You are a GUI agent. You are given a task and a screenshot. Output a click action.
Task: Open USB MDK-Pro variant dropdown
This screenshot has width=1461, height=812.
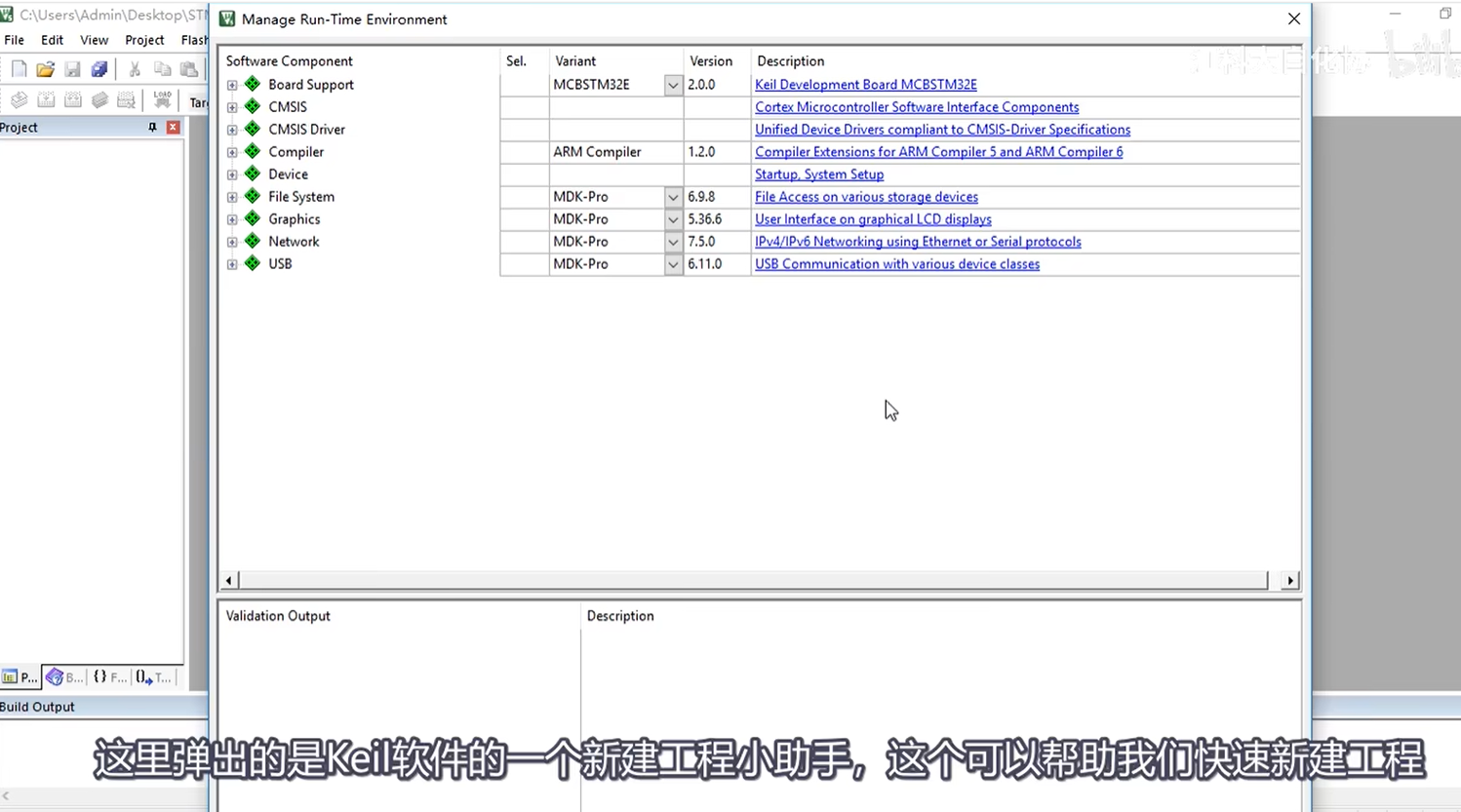coord(673,264)
